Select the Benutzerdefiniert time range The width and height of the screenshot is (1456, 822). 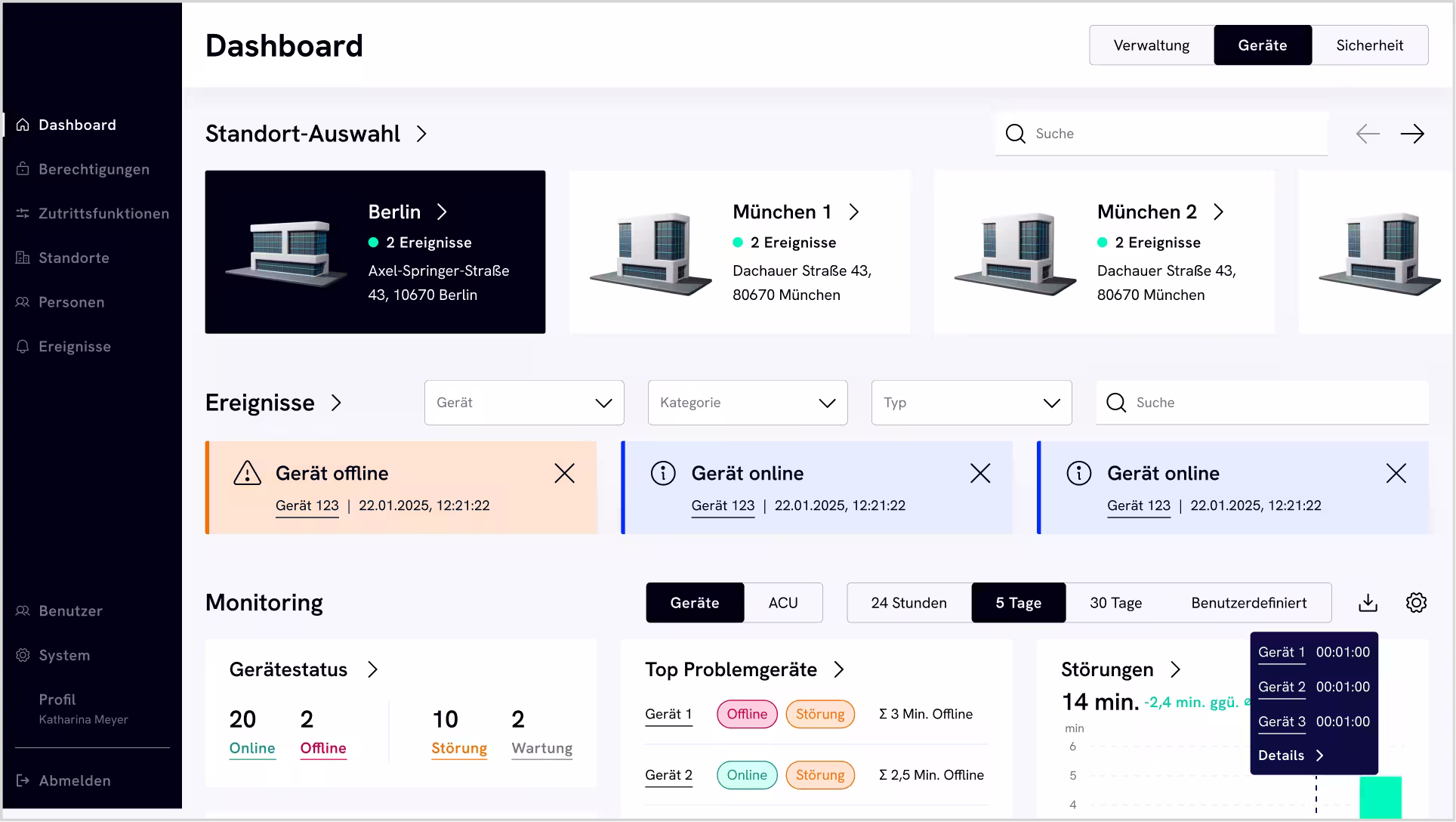pos(1248,603)
